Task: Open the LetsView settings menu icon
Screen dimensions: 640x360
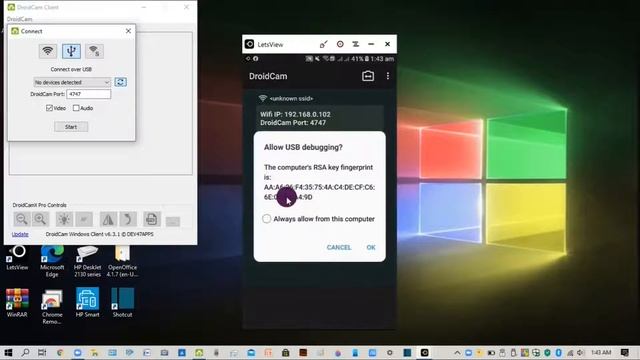Action: click(356, 44)
